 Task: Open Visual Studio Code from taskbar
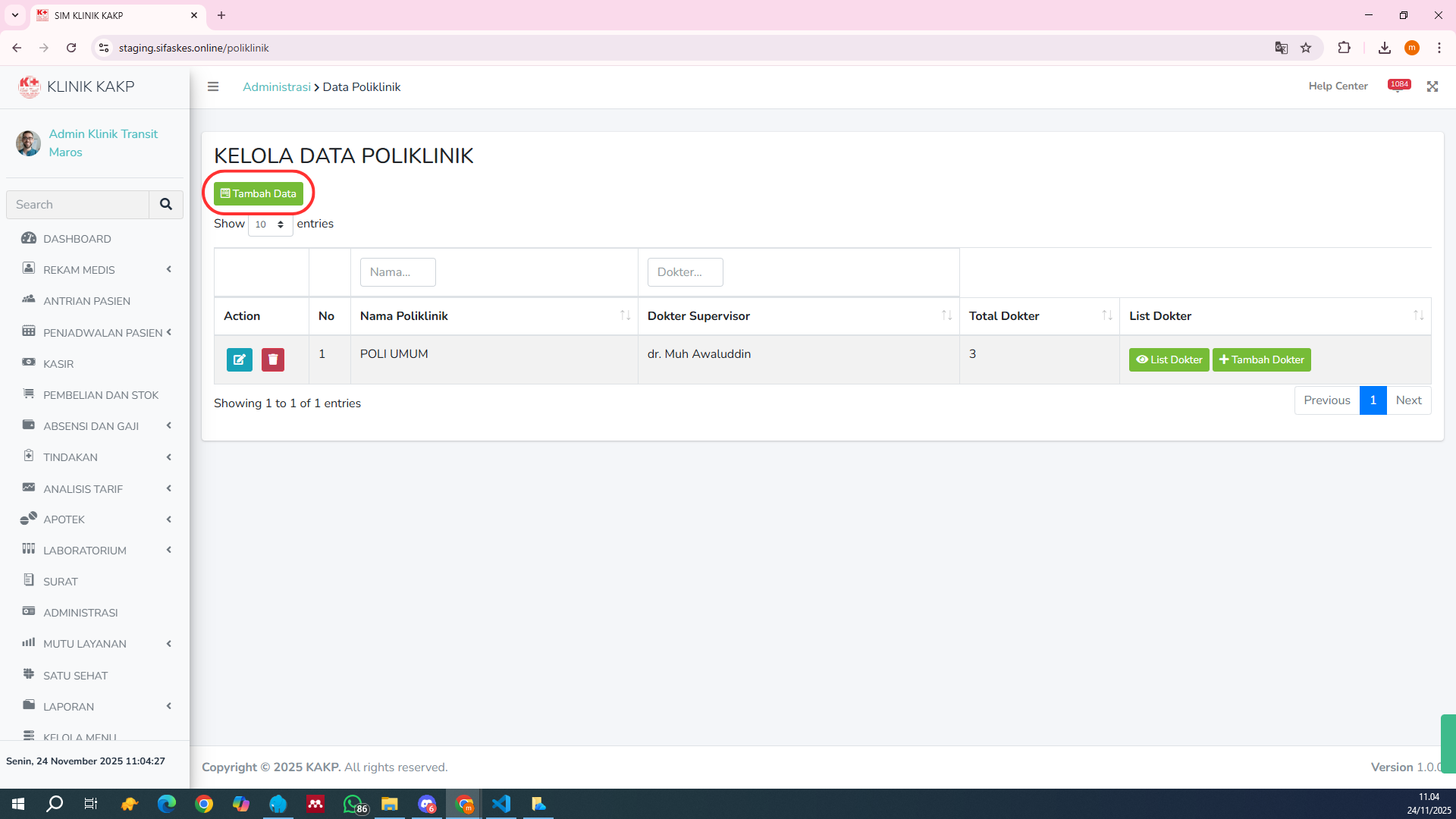coord(501,804)
